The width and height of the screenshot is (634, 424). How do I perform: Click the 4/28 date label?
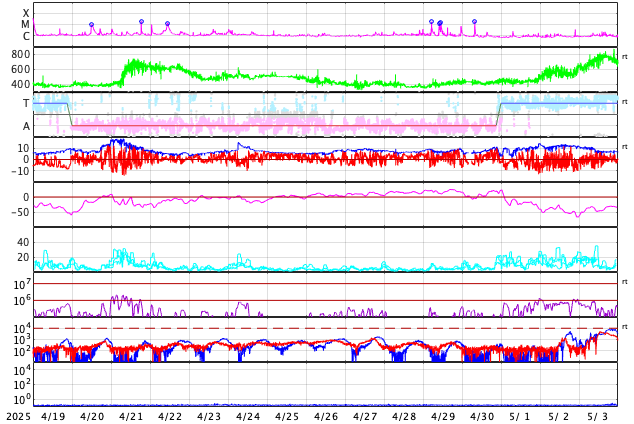coord(404,417)
